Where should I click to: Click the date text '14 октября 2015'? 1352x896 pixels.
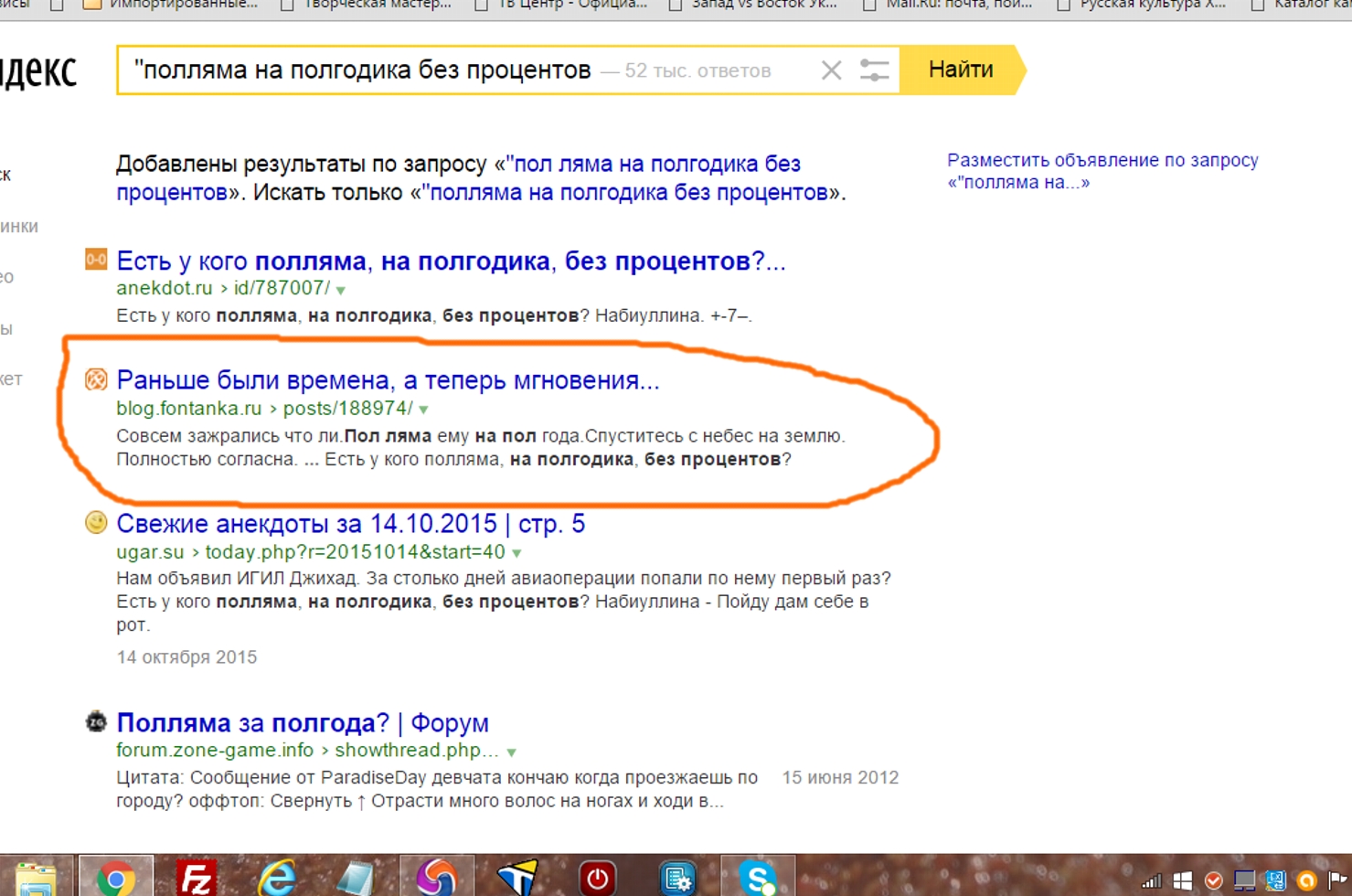click(186, 657)
